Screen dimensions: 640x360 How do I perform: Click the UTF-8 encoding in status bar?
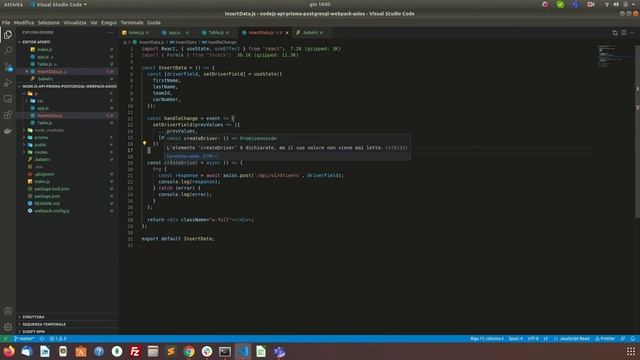[x=533, y=339]
